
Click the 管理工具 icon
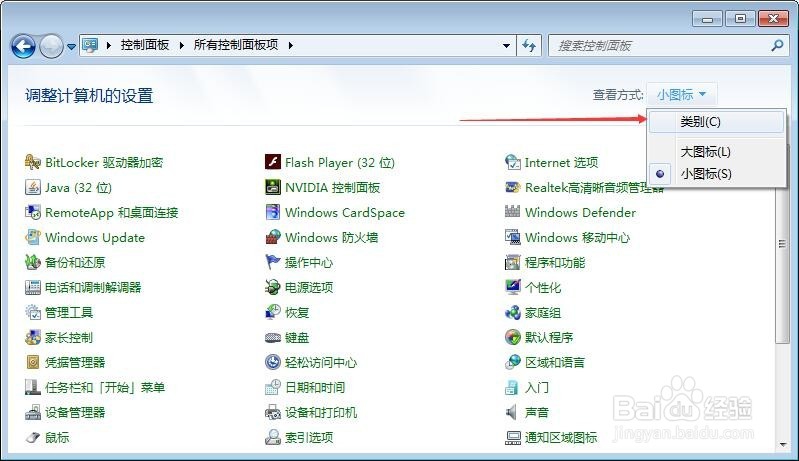click(x=33, y=312)
